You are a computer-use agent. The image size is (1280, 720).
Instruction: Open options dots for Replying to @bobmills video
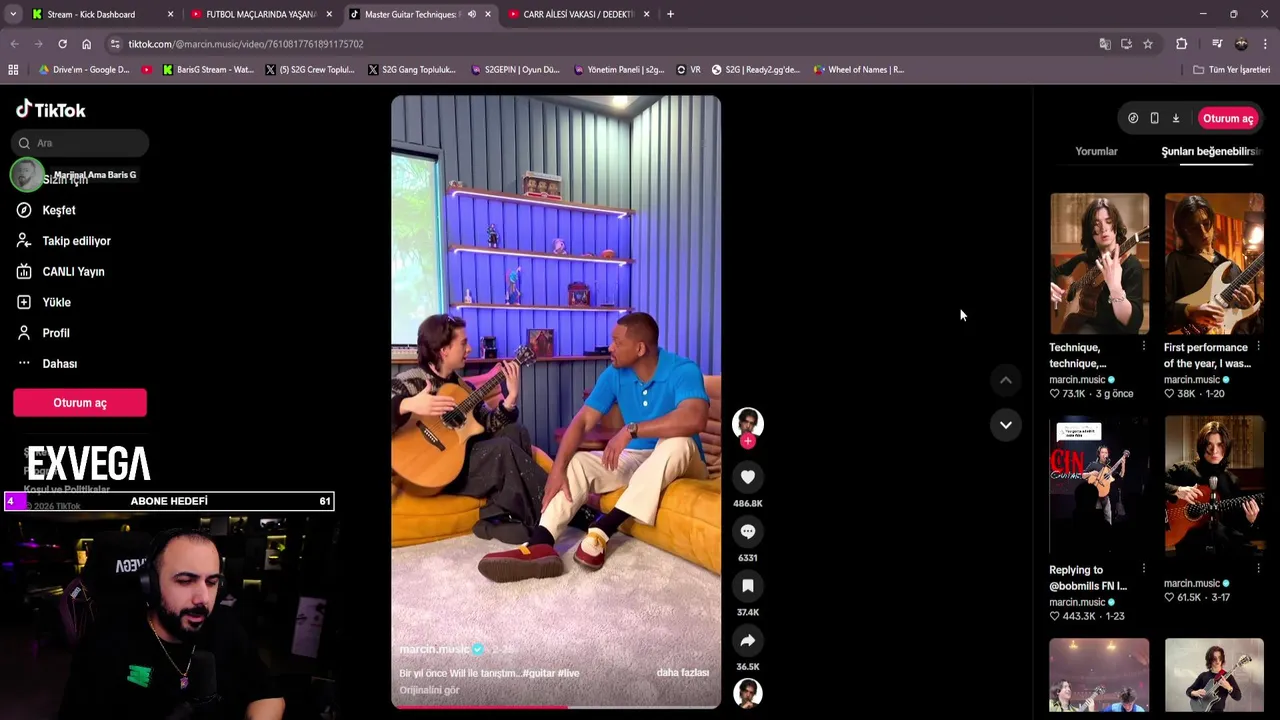coord(1143,569)
